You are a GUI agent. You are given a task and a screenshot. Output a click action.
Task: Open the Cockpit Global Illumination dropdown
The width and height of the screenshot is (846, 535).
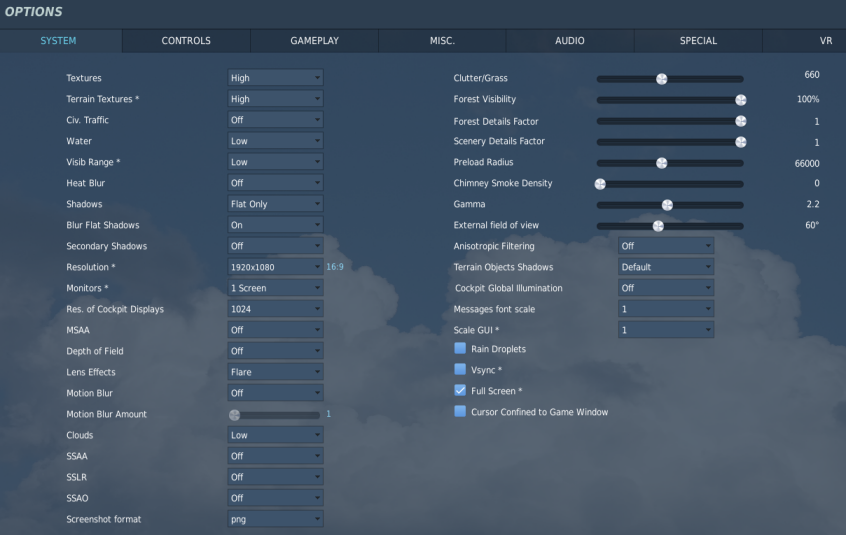pyautogui.click(x=666, y=288)
